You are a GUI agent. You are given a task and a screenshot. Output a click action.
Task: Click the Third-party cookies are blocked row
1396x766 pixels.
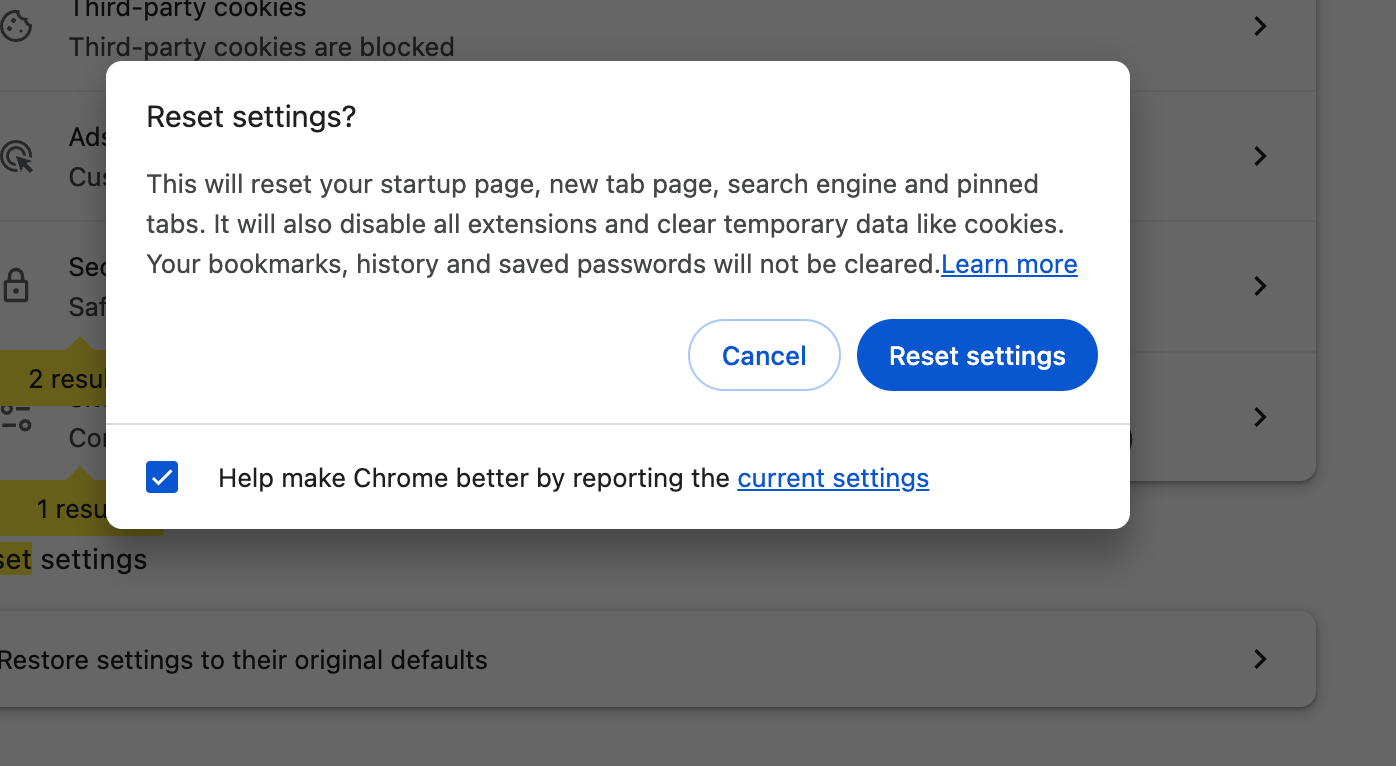click(x=262, y=46)
